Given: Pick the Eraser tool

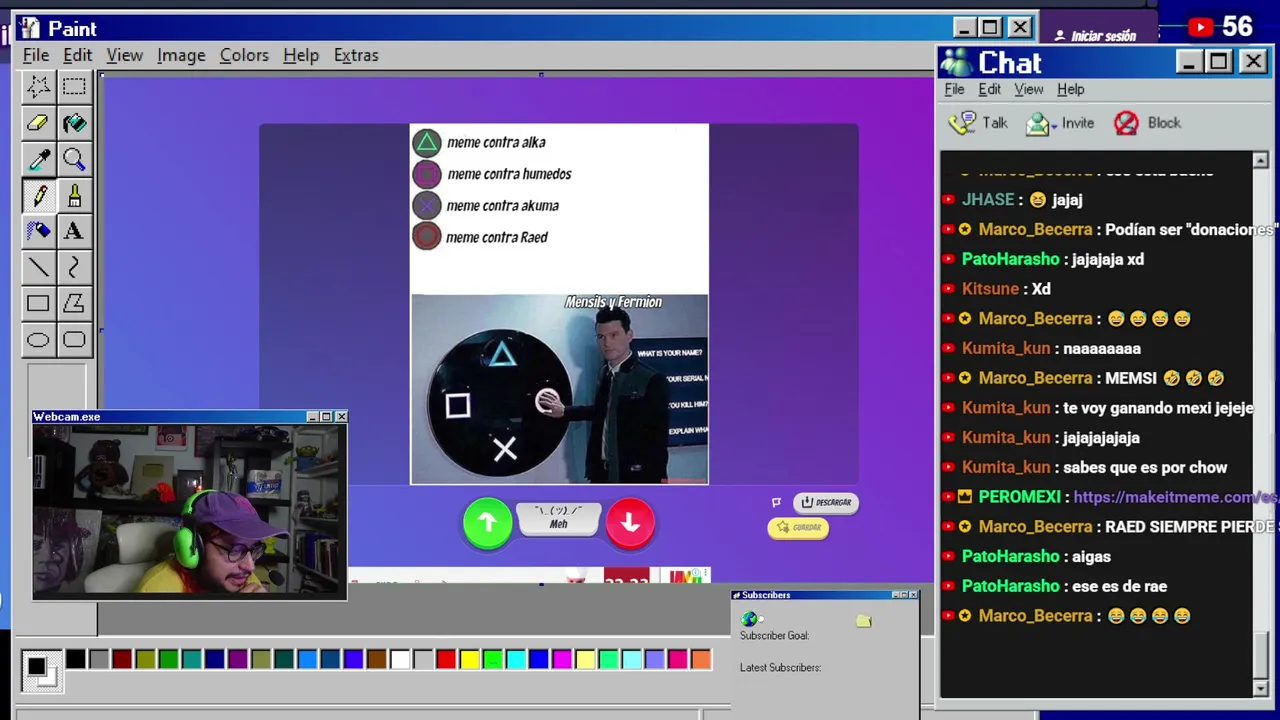Looking at the screenshot, I should click(x=38, y=123).
